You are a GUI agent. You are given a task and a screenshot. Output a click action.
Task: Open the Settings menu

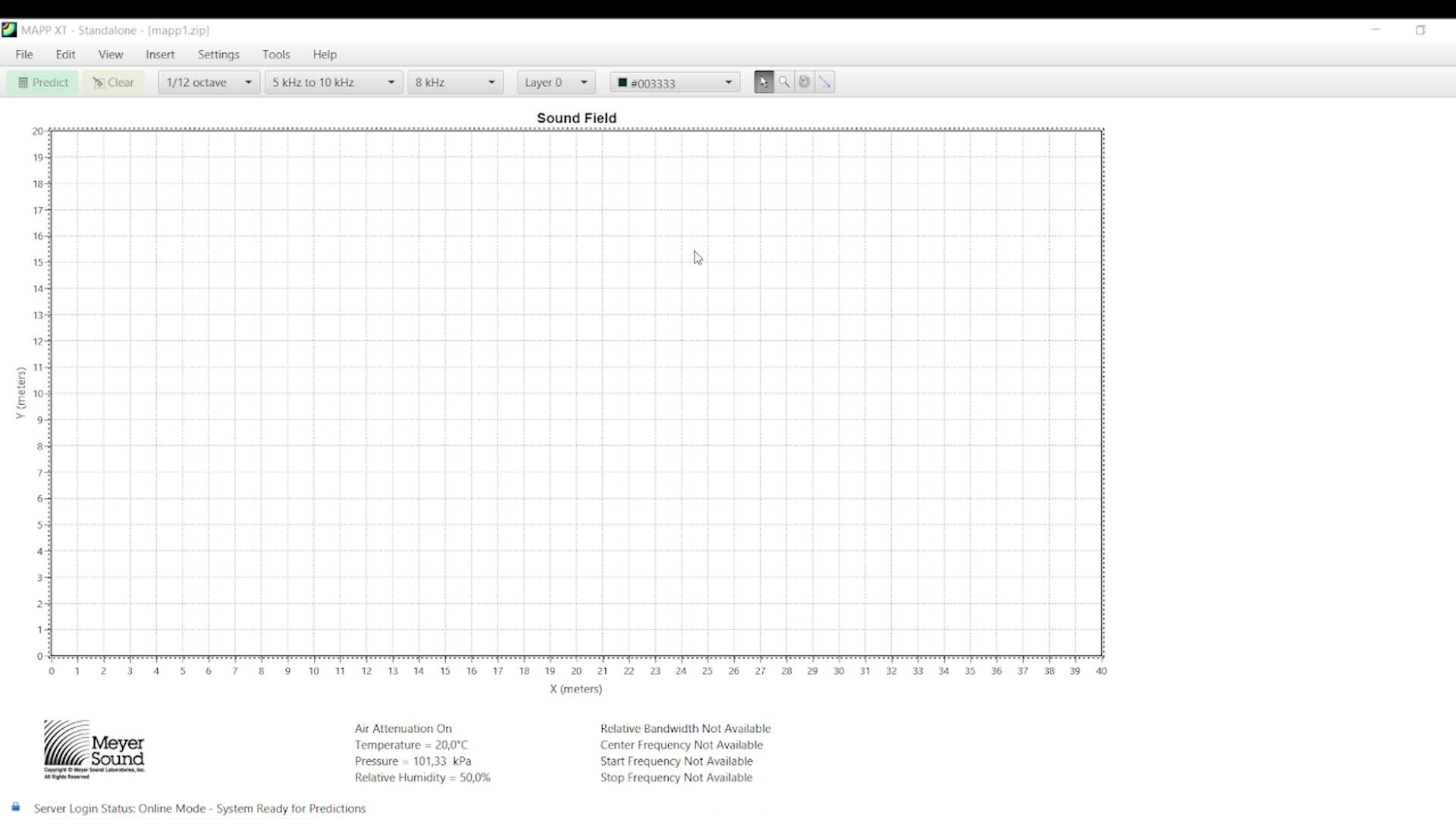point(218,55)
